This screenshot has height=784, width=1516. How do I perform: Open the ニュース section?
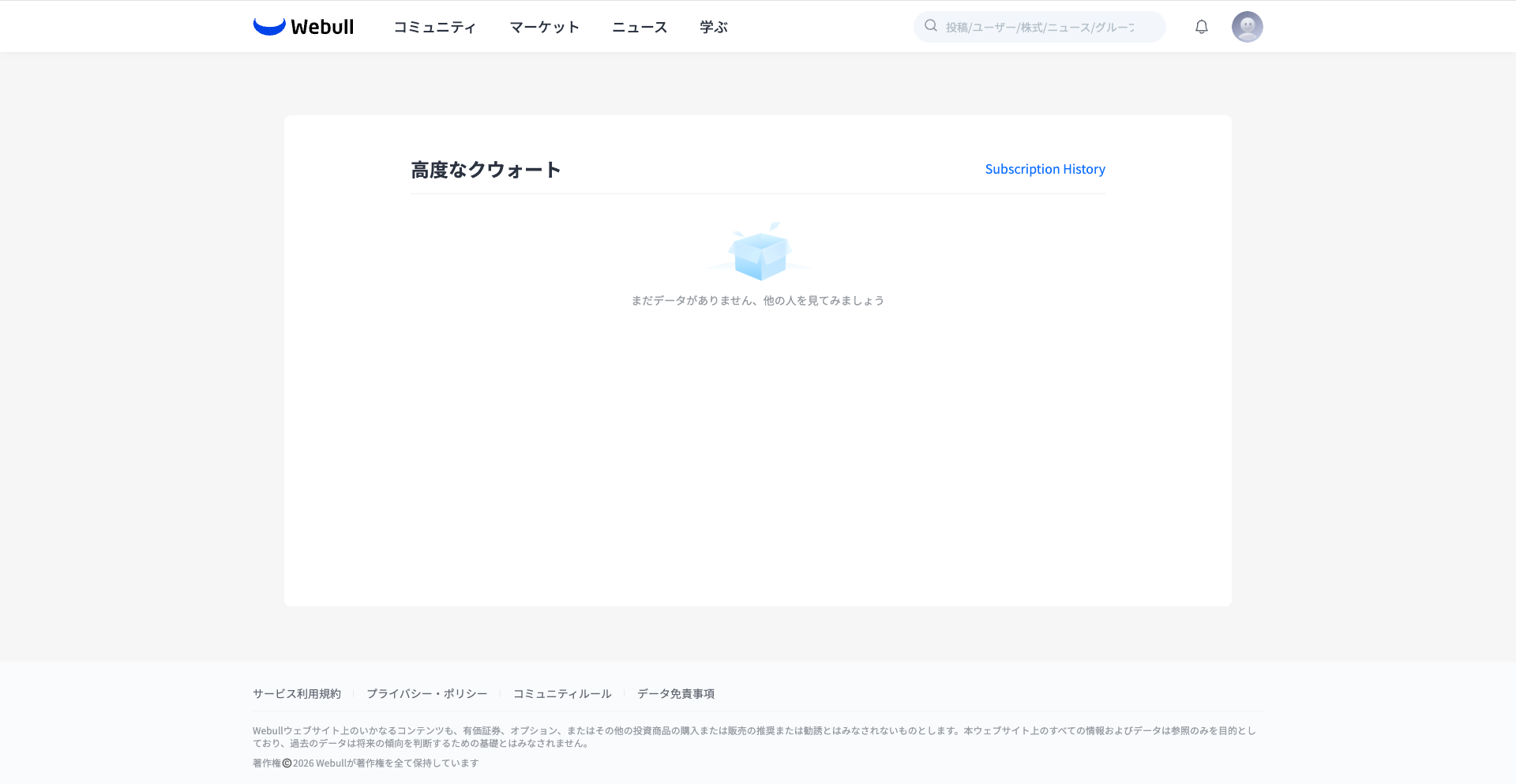point(640,26)
